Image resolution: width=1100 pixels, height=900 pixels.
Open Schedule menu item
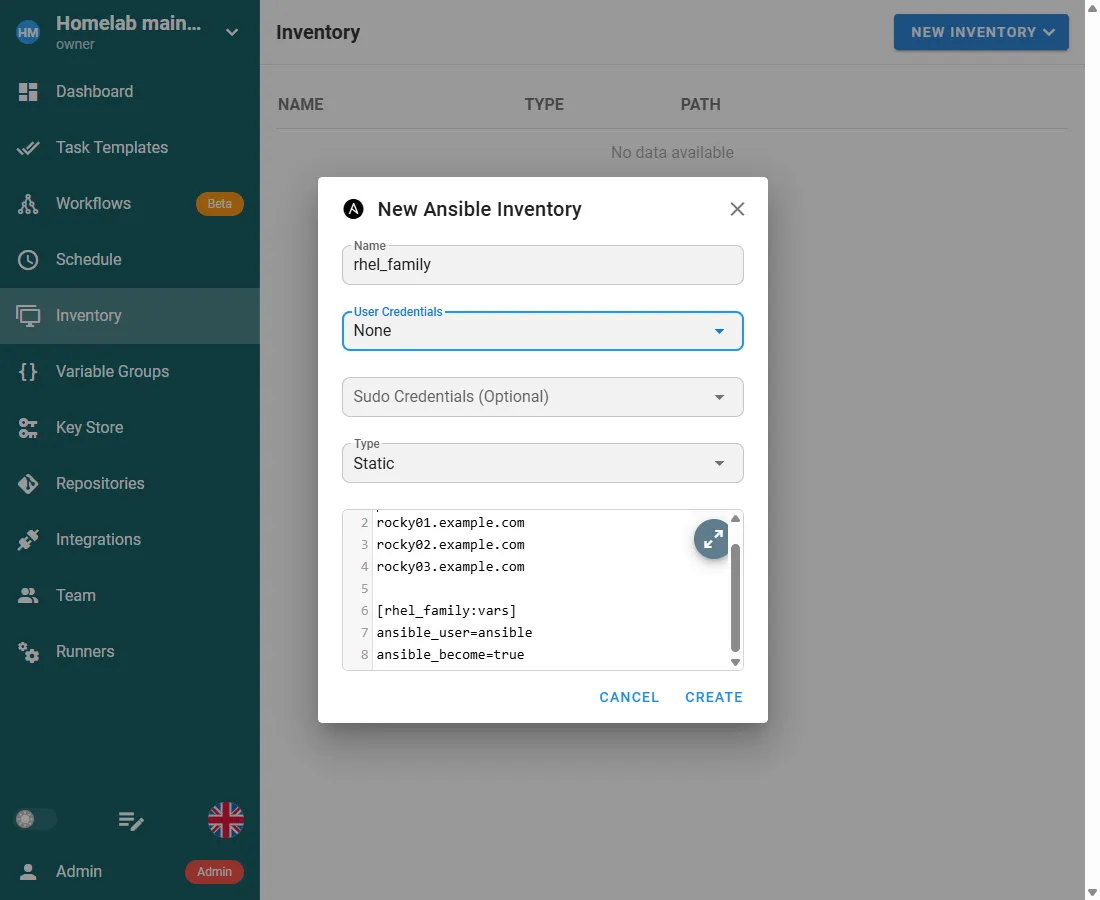point(130,260)
